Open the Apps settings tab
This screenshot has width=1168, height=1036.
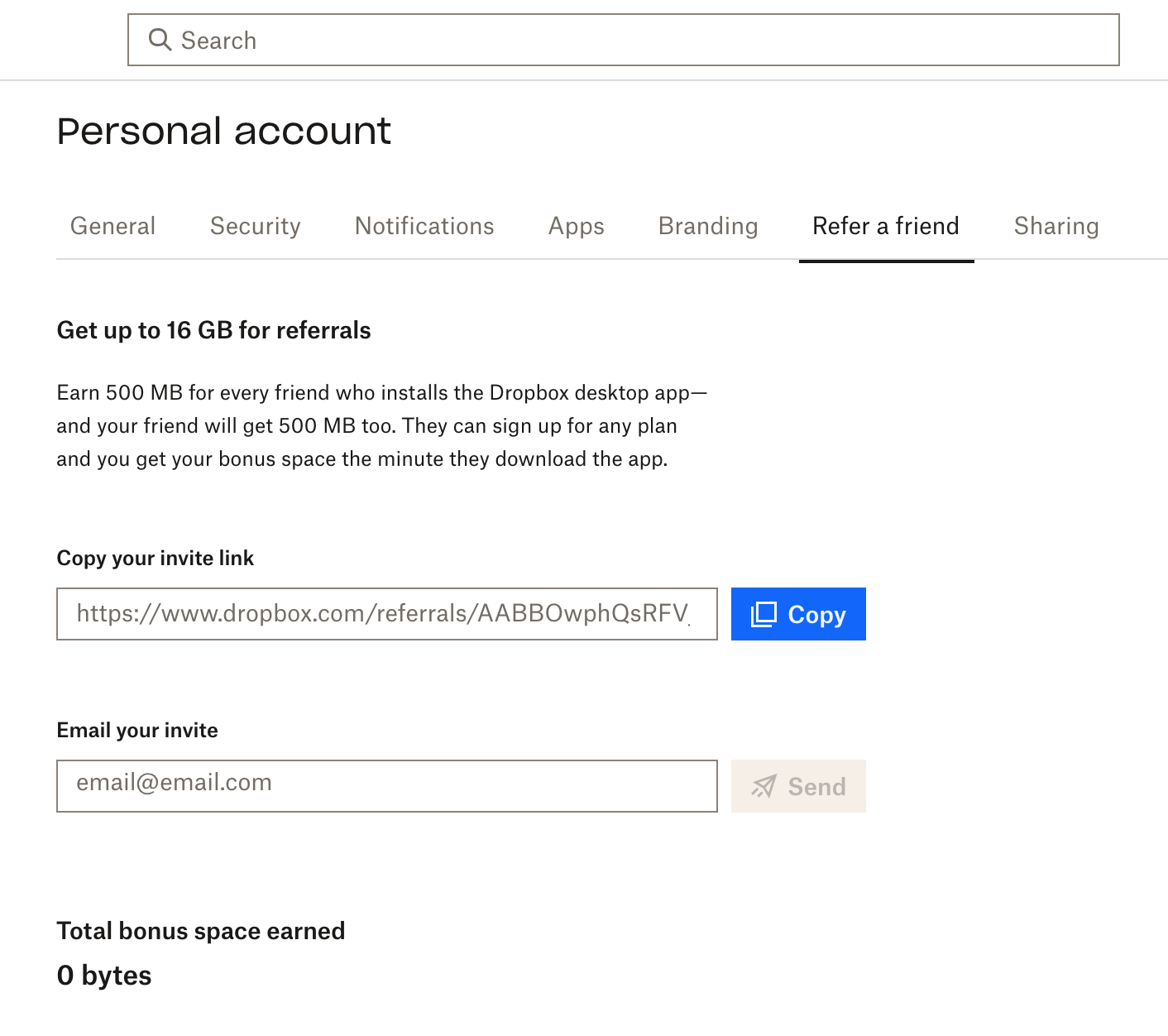(576, 226)
